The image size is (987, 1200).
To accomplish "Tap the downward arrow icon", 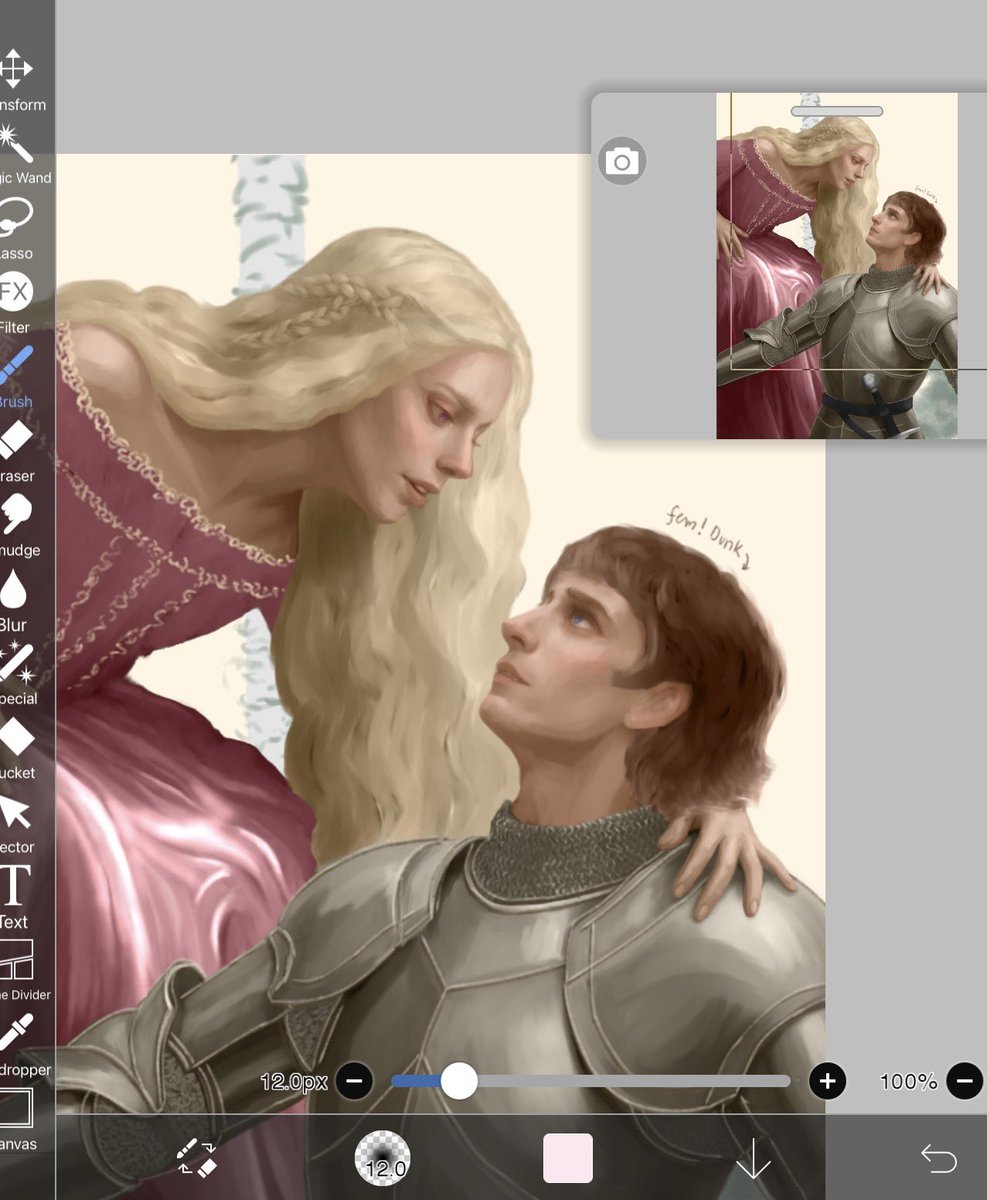I will point(753,1159).
